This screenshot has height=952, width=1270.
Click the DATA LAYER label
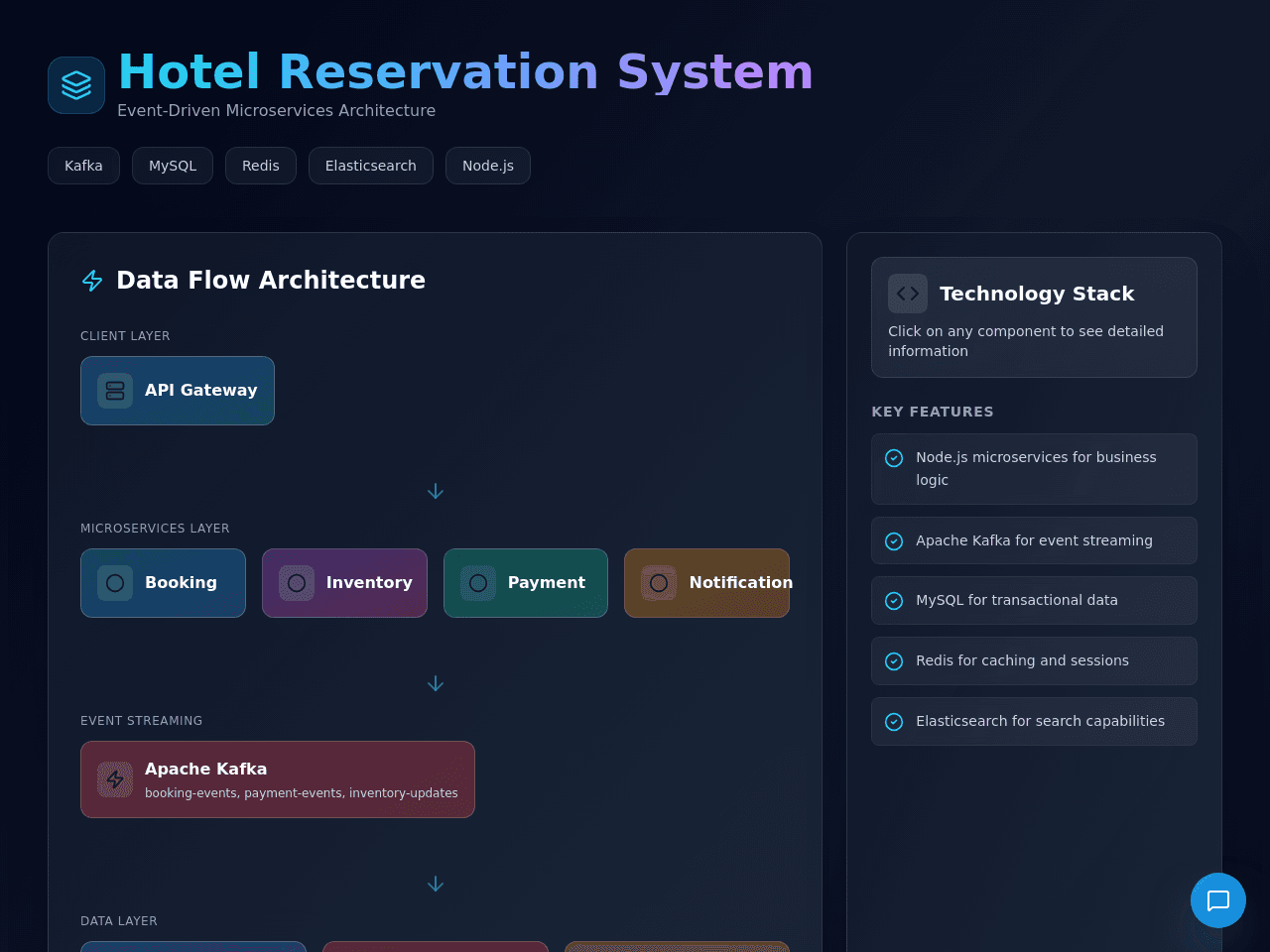[119, 921]
